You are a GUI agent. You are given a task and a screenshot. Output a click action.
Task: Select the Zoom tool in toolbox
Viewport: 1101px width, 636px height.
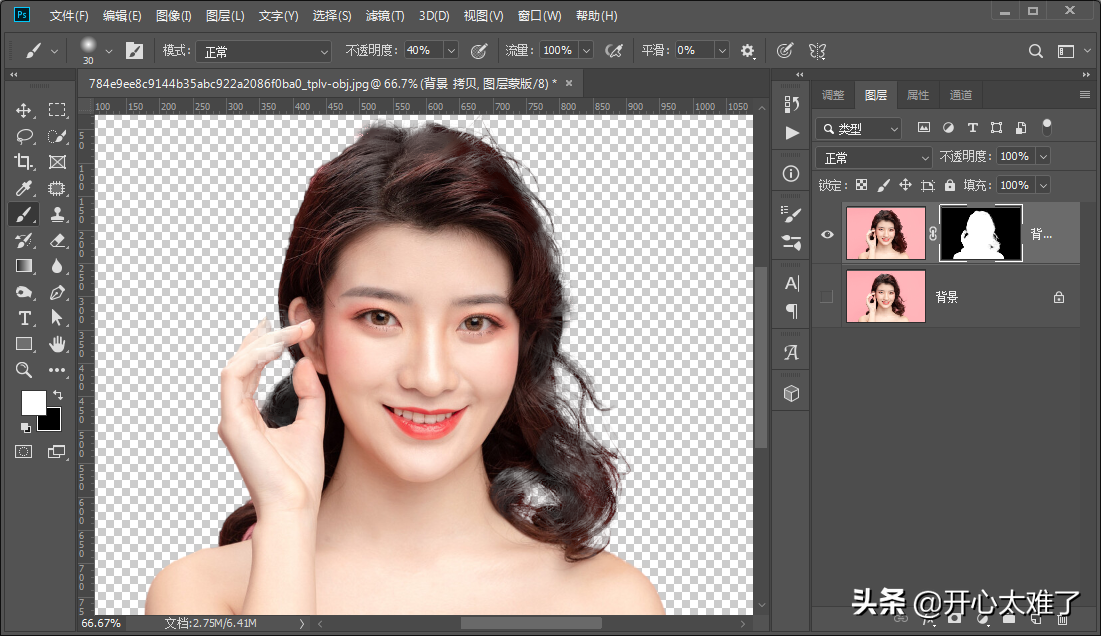(24, 370)
